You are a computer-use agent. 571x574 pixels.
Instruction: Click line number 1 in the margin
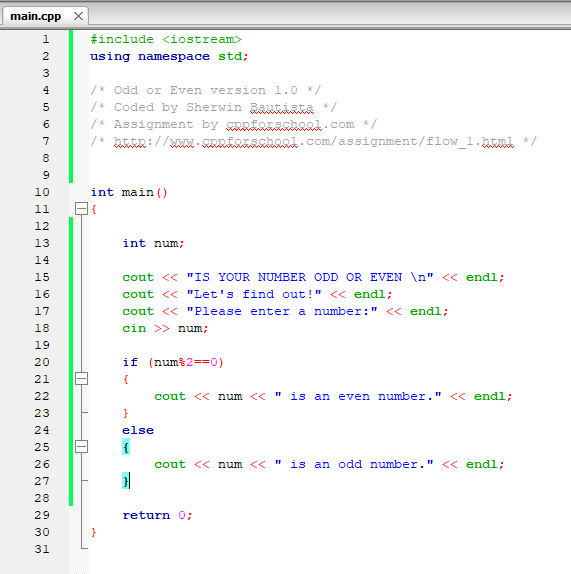46,39
